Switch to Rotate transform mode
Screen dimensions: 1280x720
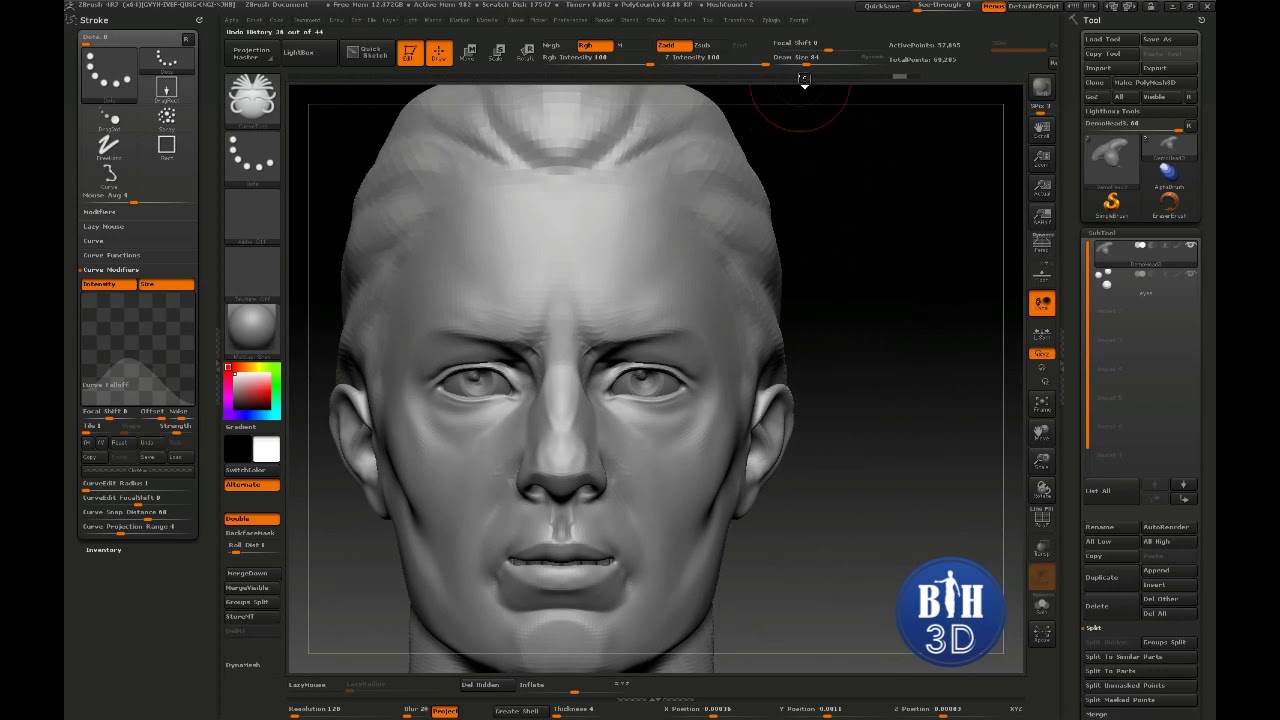525,53
